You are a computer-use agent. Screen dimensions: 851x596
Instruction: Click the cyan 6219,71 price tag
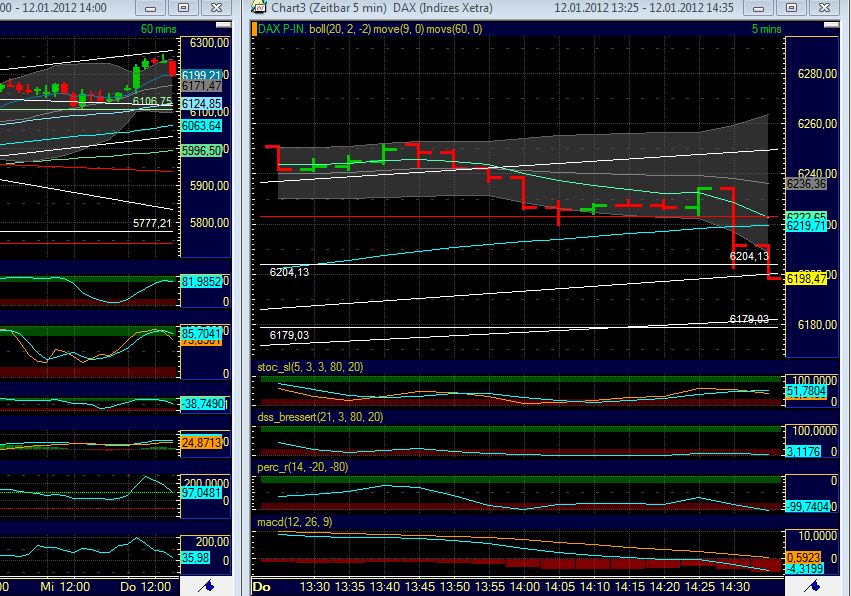coord(806,226)
